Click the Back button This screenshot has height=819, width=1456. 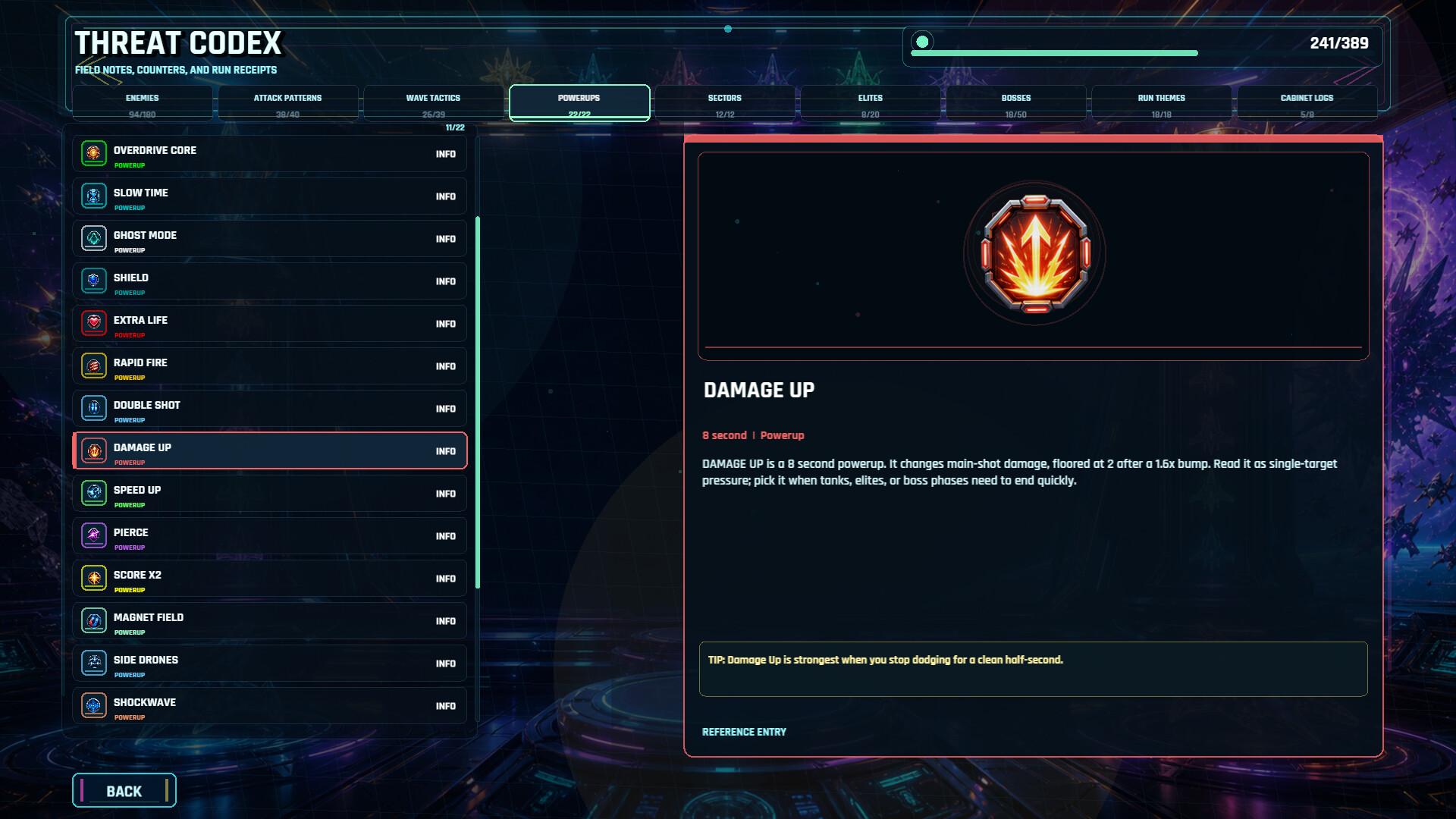tap(124, 790)
